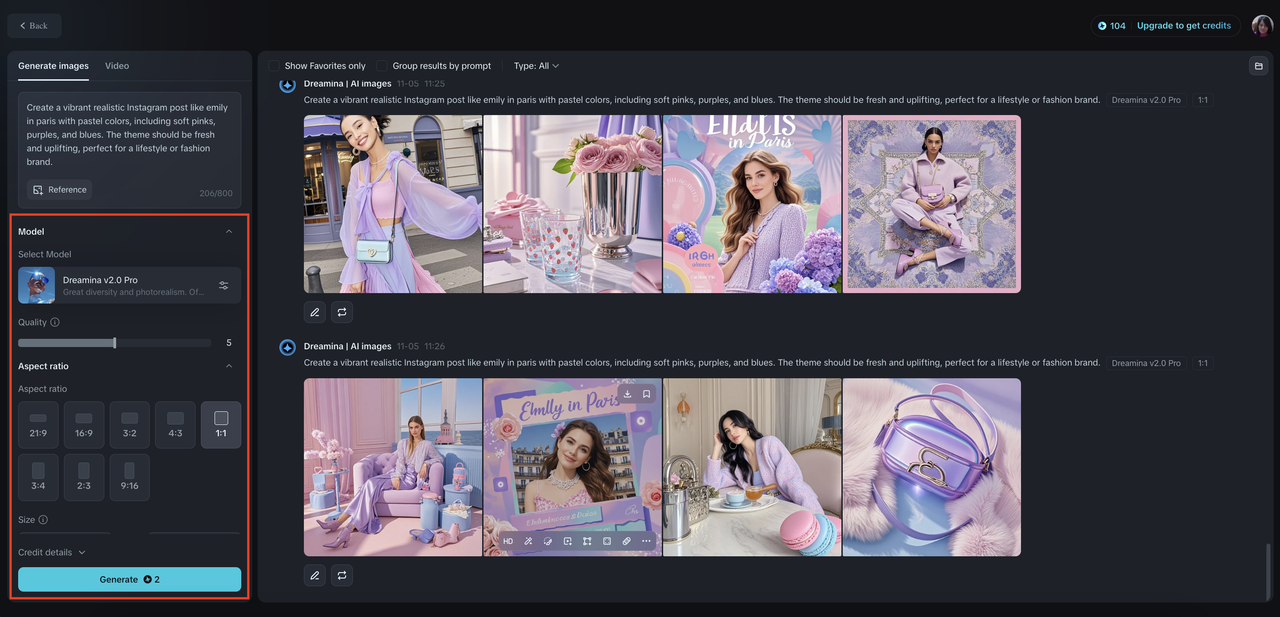The width and height of the screenshot is (1280, 617).
Task: Regenerate the 11:26 image batch
Action: (342, 575)
